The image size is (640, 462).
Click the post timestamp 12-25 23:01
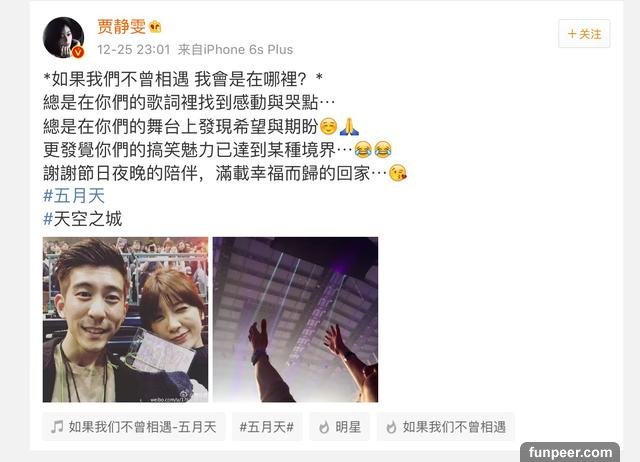click(133, 50)
